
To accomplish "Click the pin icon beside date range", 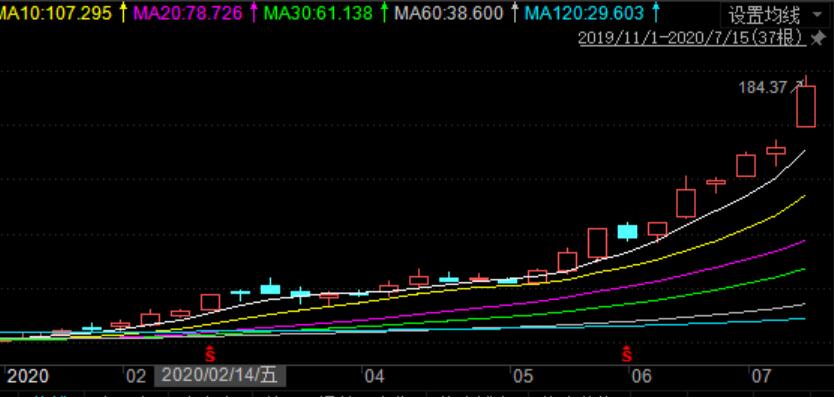I will click(x=817, y=38).
